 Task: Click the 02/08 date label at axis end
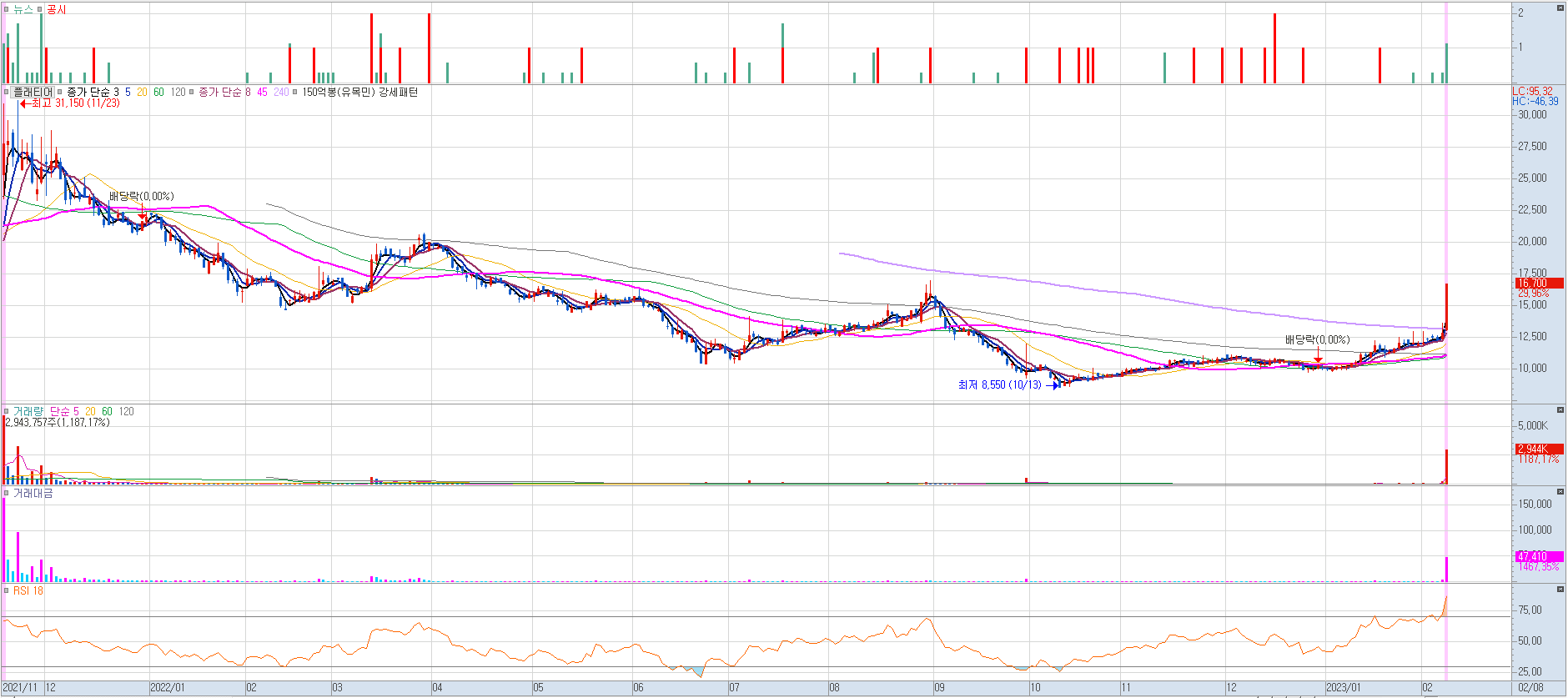click(1530, 689)
